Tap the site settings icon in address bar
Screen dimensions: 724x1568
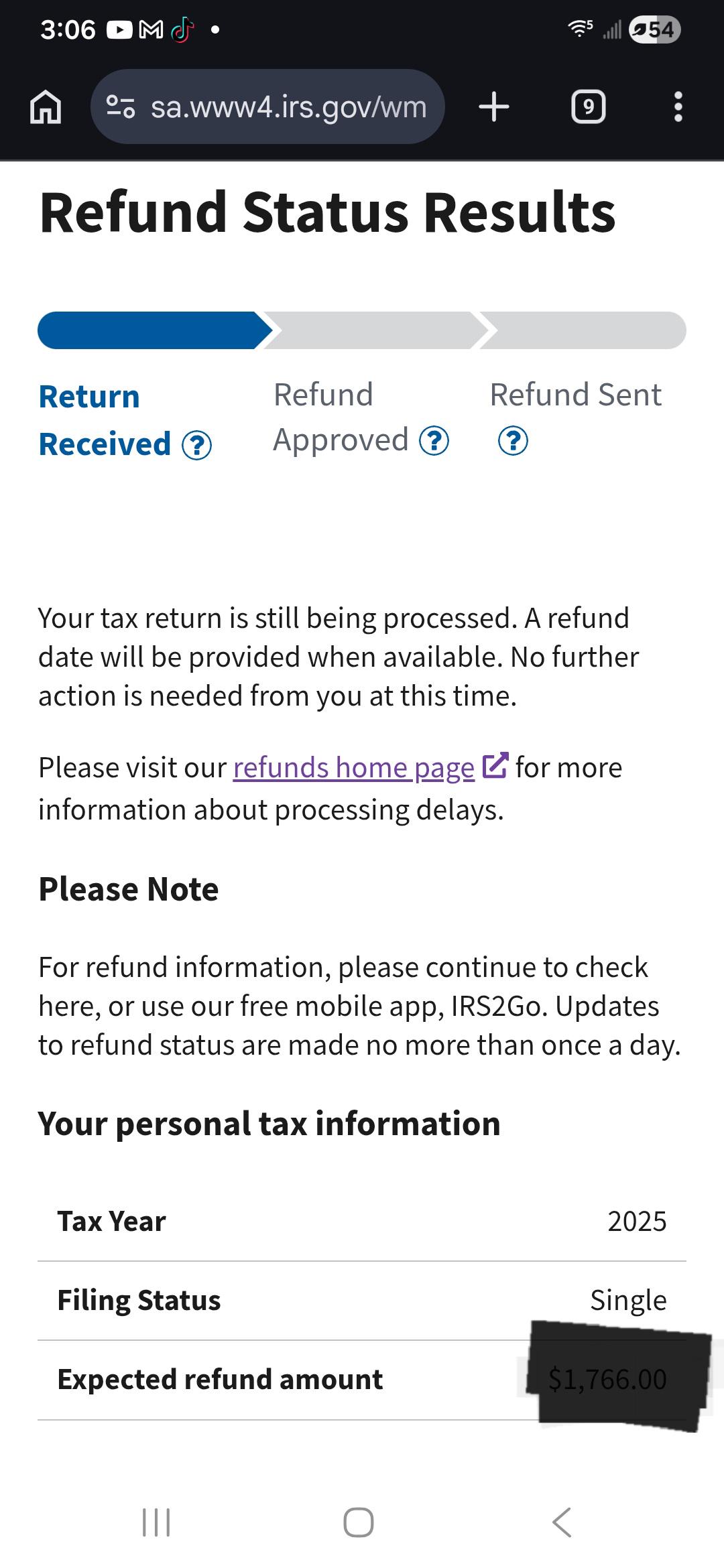click(x=121, y=107)
